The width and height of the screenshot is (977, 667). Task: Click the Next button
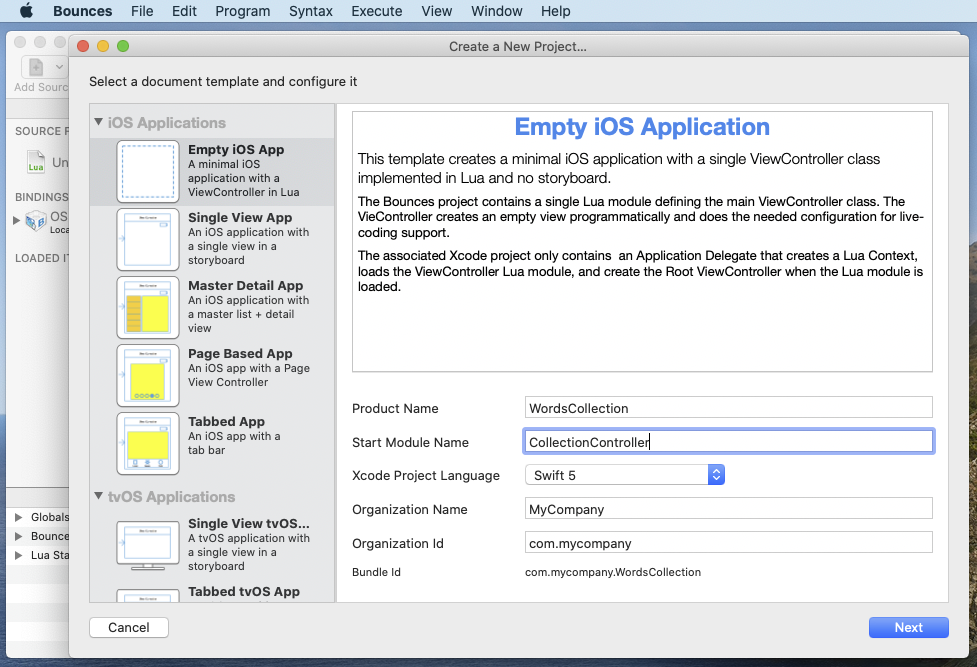[x=908, y=628]
